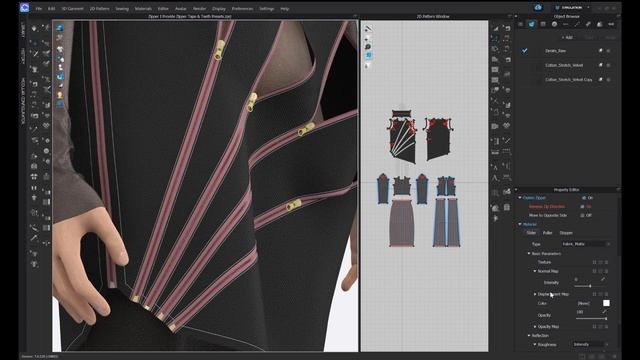Expand the Opacity Map group
Screen dimensions: 640x360
pyautogui.click(x=535, y=327)
